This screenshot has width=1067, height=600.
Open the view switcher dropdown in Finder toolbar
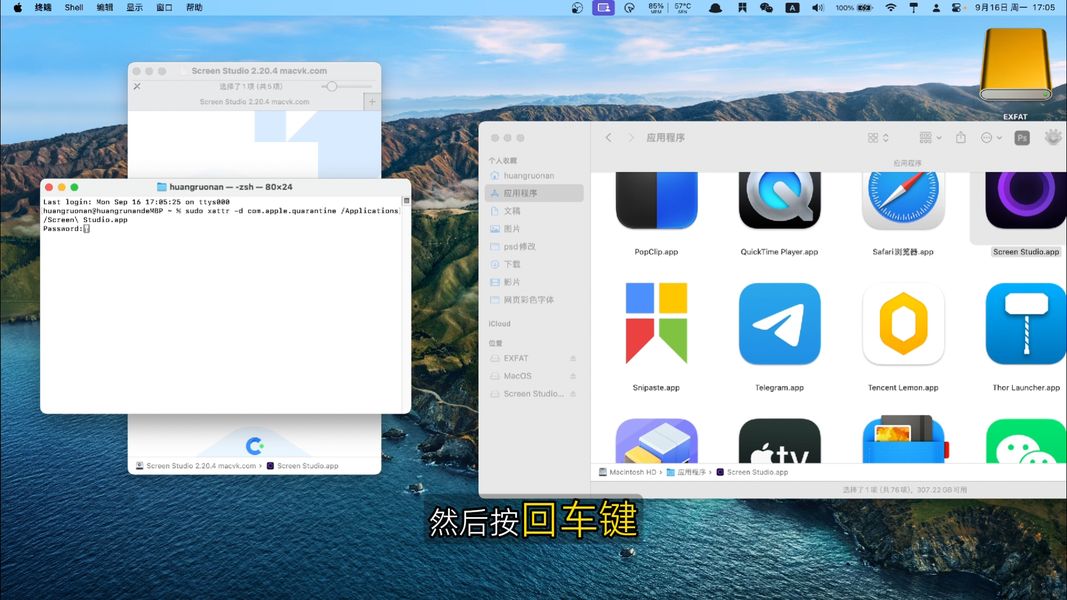tap(878, 137)
